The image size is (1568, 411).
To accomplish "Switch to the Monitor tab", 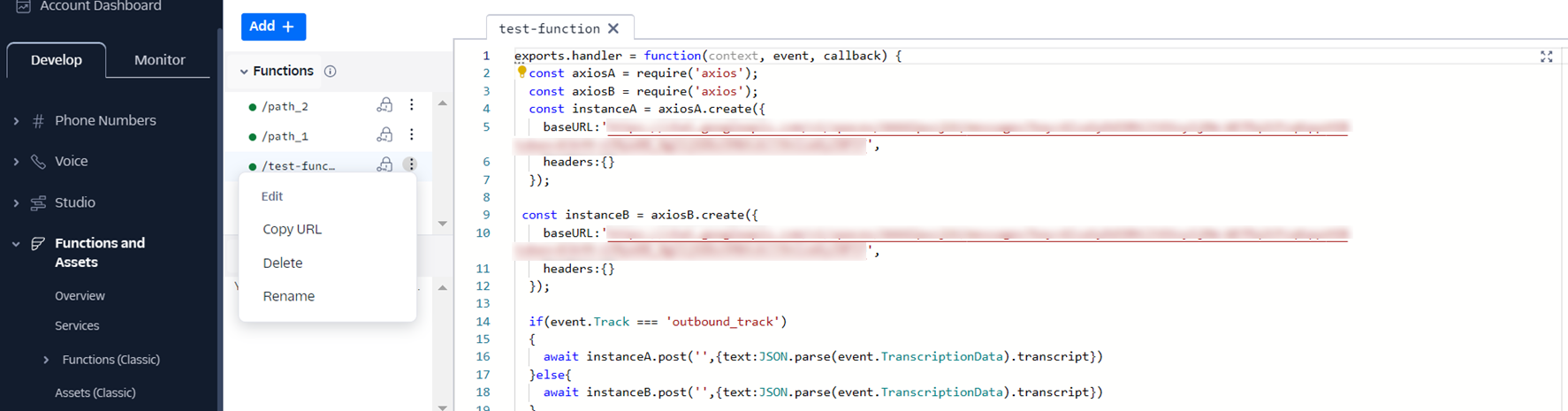I will tap(159, 60).
